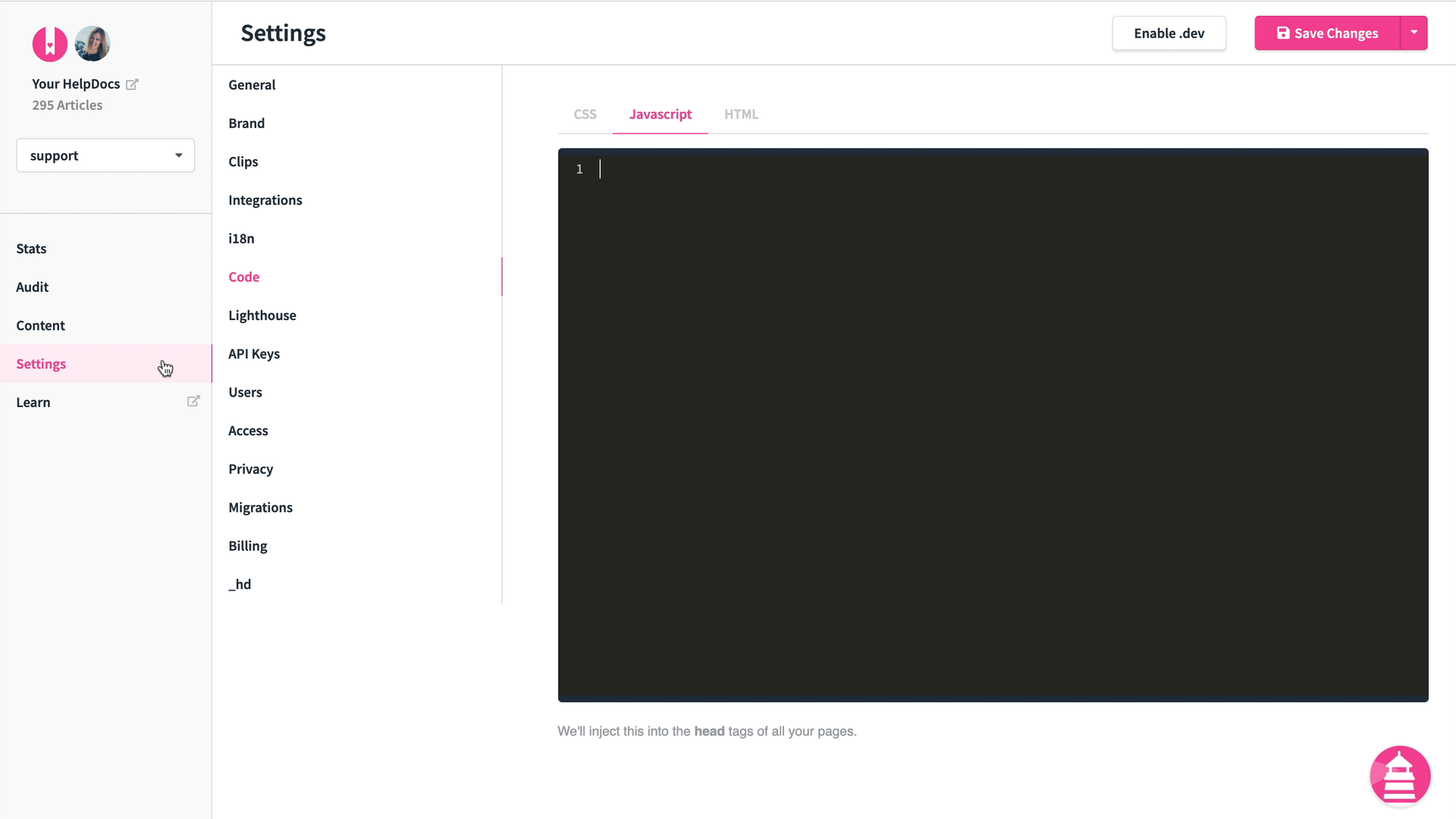Open Billing settings
The height and width of the screenshot is (819, 1456).
click(x=357, y=546)
